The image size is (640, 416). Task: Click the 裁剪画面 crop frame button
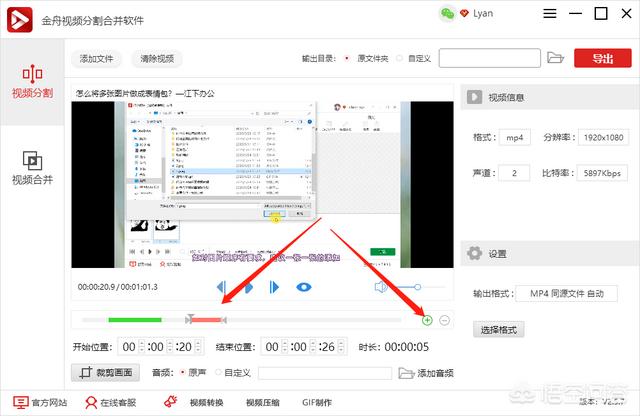pos(105,373)
